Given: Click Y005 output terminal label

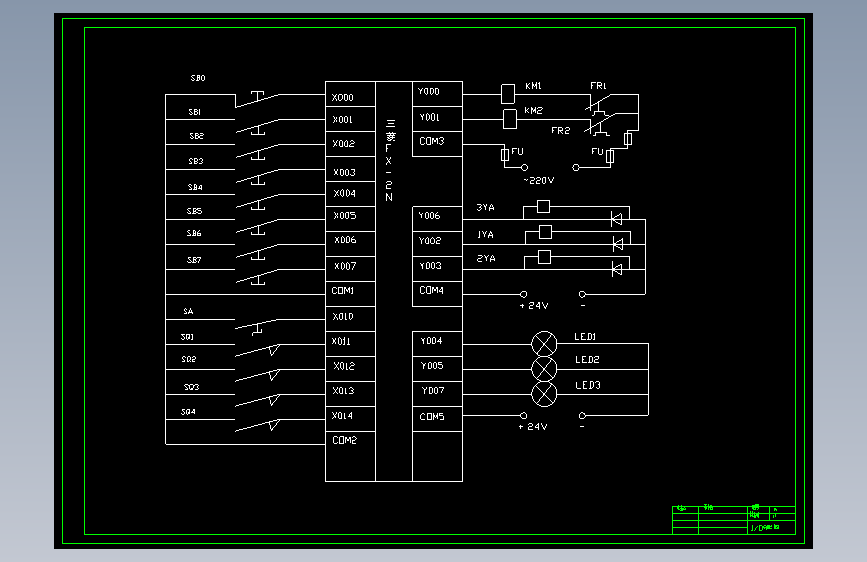Looking at the screenshot, I should pyautogui.click(x=432, y=366).
